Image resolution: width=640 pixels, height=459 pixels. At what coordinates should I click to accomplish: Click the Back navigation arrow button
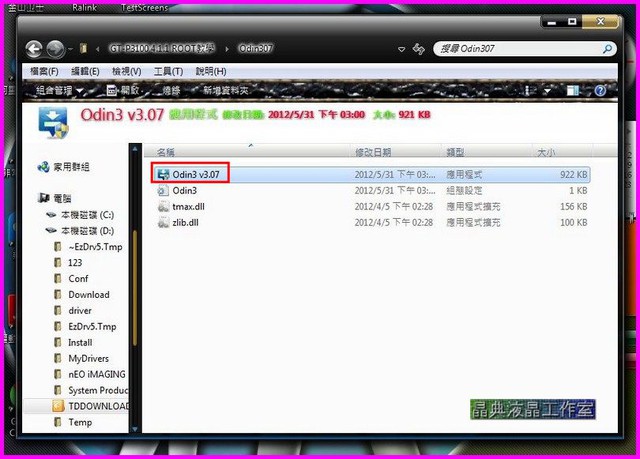[35, 48]
